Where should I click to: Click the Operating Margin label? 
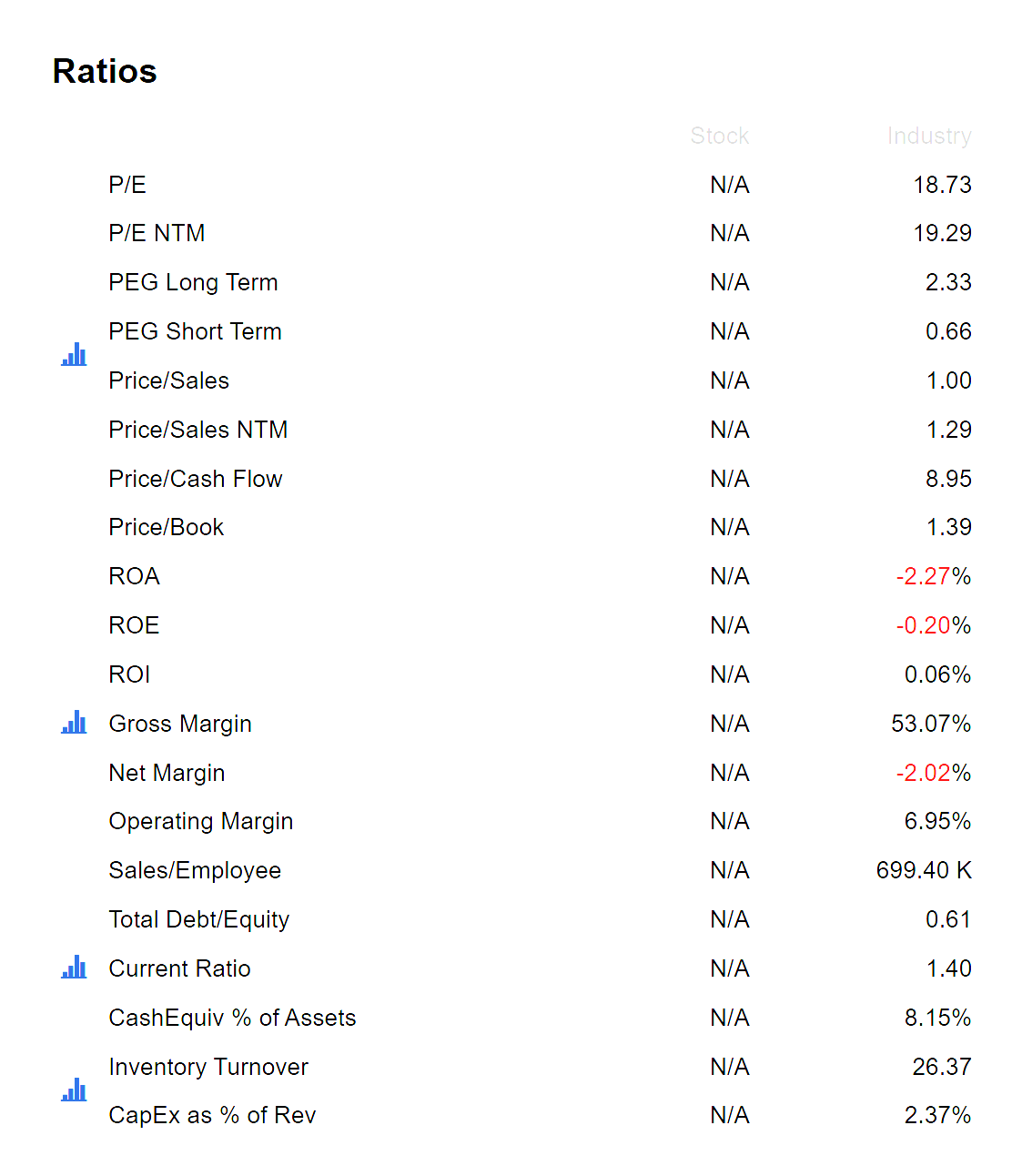pos(201,821)
